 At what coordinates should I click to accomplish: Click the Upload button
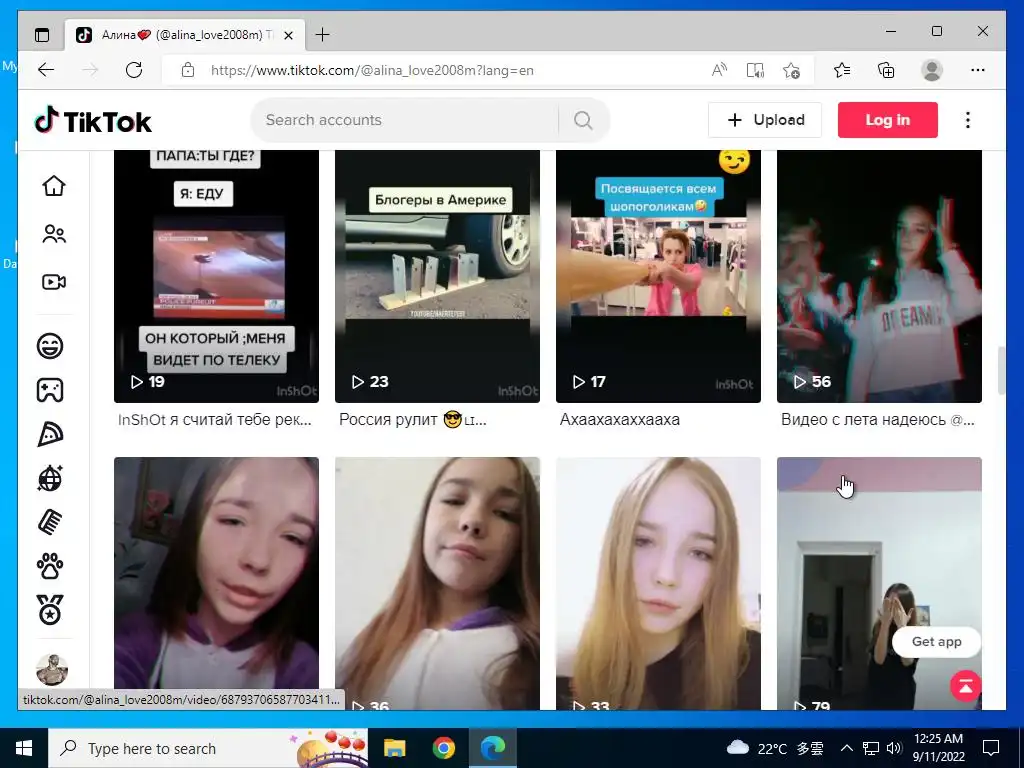(765, 120)
